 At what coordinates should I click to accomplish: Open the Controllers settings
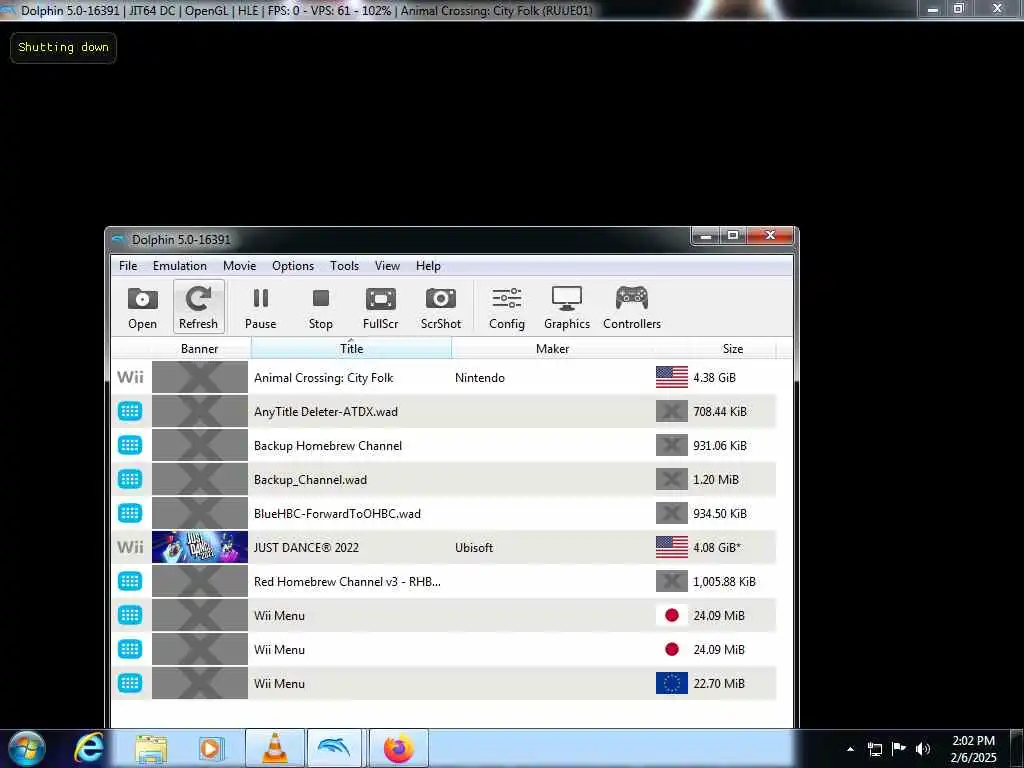pyautogui.click(x=632, y=307)
